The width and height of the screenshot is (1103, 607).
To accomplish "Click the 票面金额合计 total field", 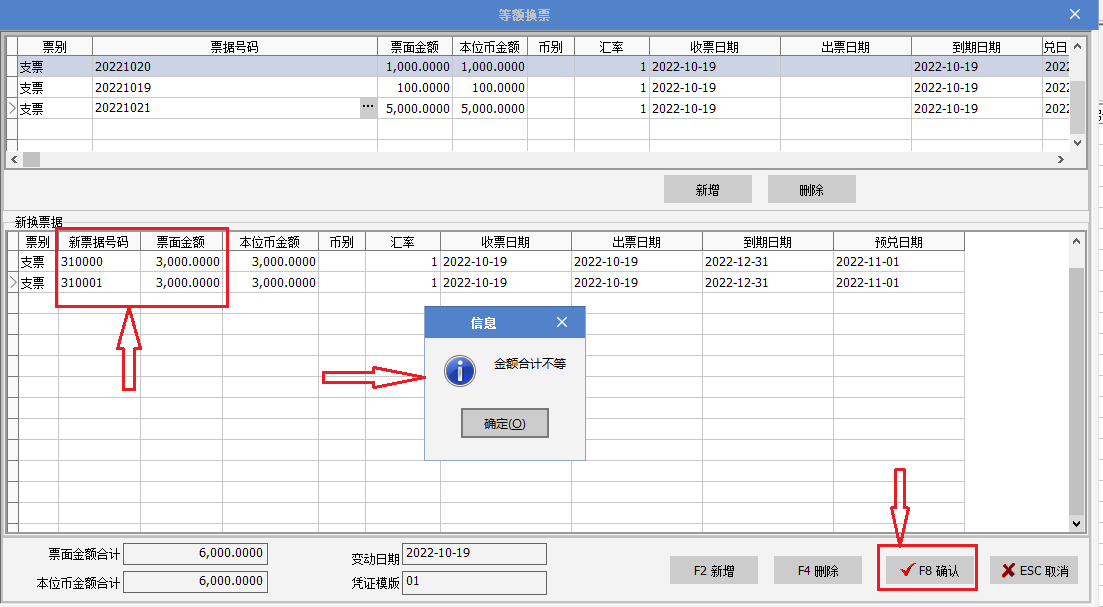I will [196, 554].
